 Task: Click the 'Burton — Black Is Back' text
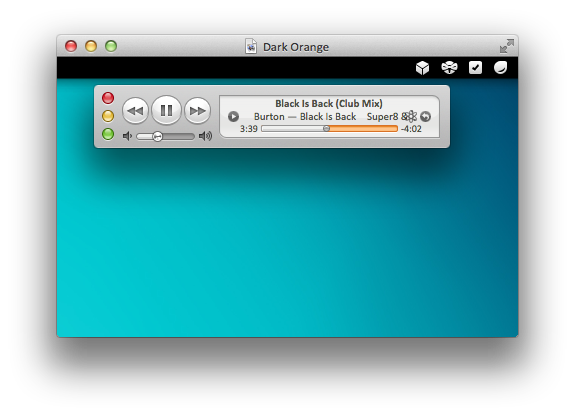(x=305, y=117)
